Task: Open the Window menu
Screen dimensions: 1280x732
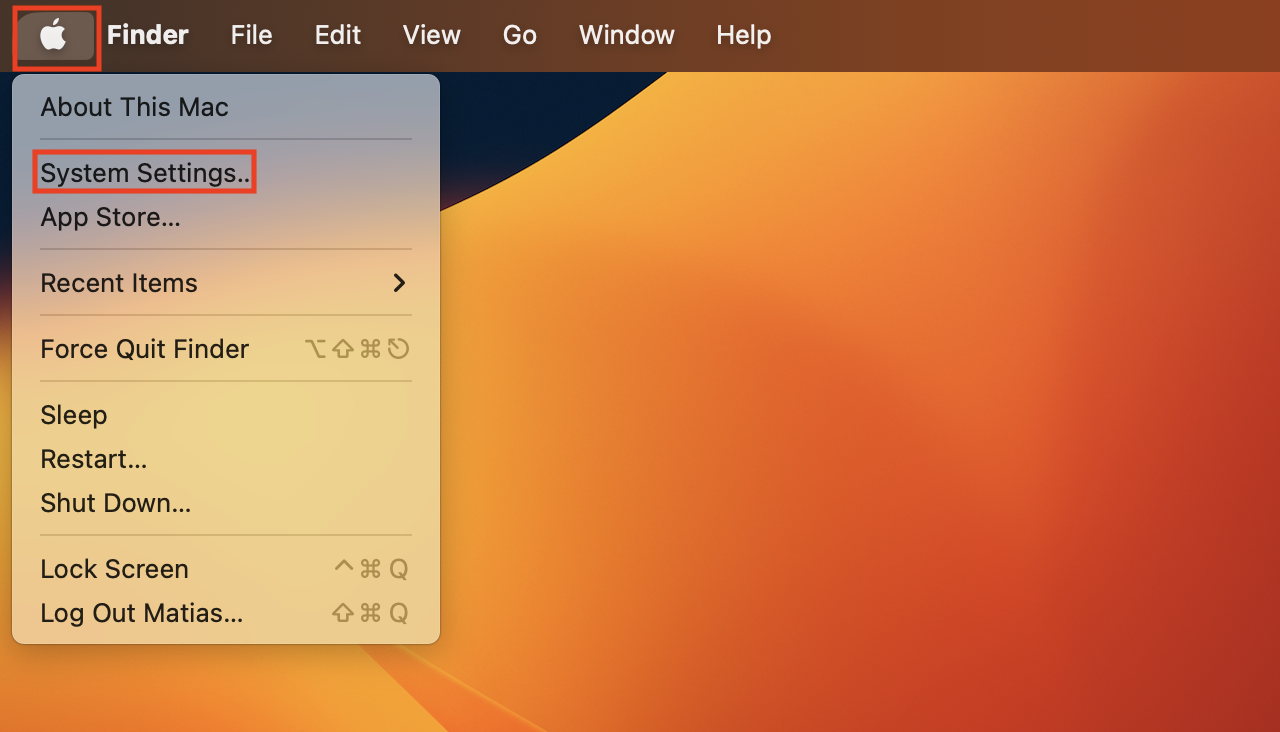Action: [626, 36]
